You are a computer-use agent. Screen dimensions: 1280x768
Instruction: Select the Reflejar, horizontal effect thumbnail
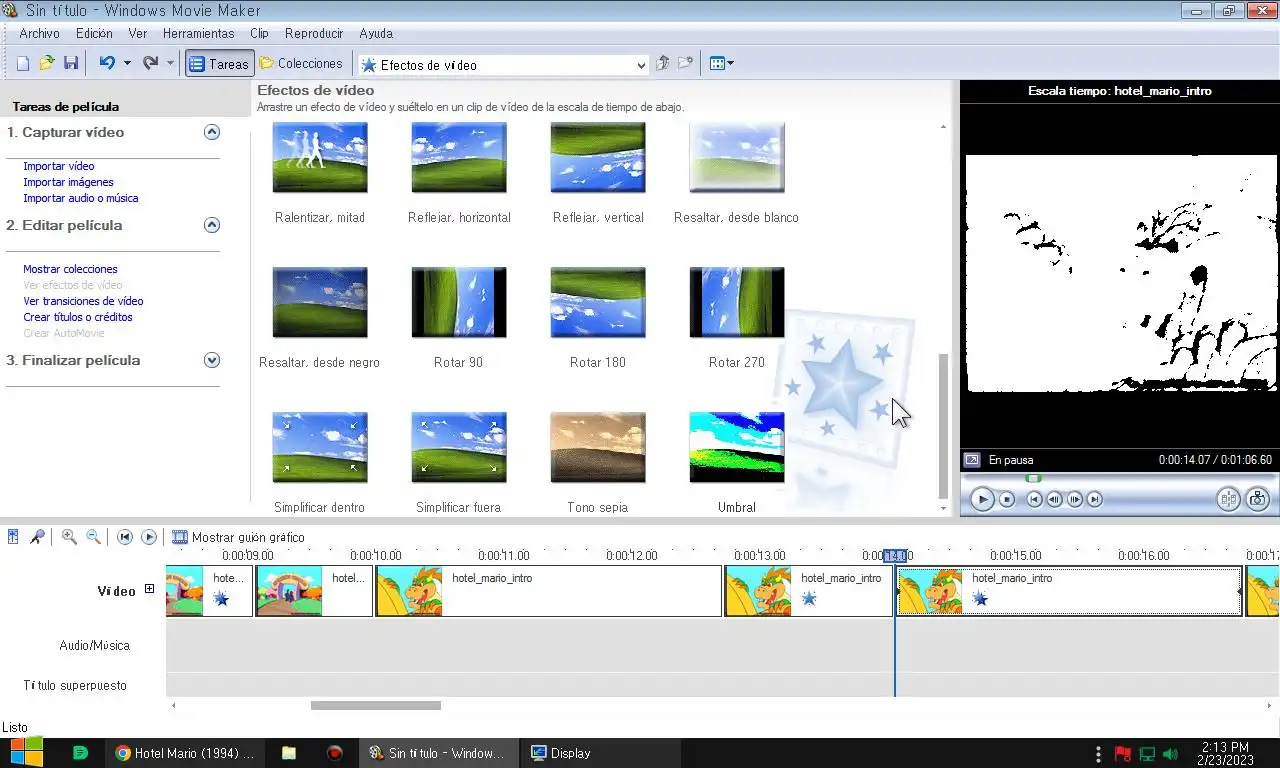459,157
